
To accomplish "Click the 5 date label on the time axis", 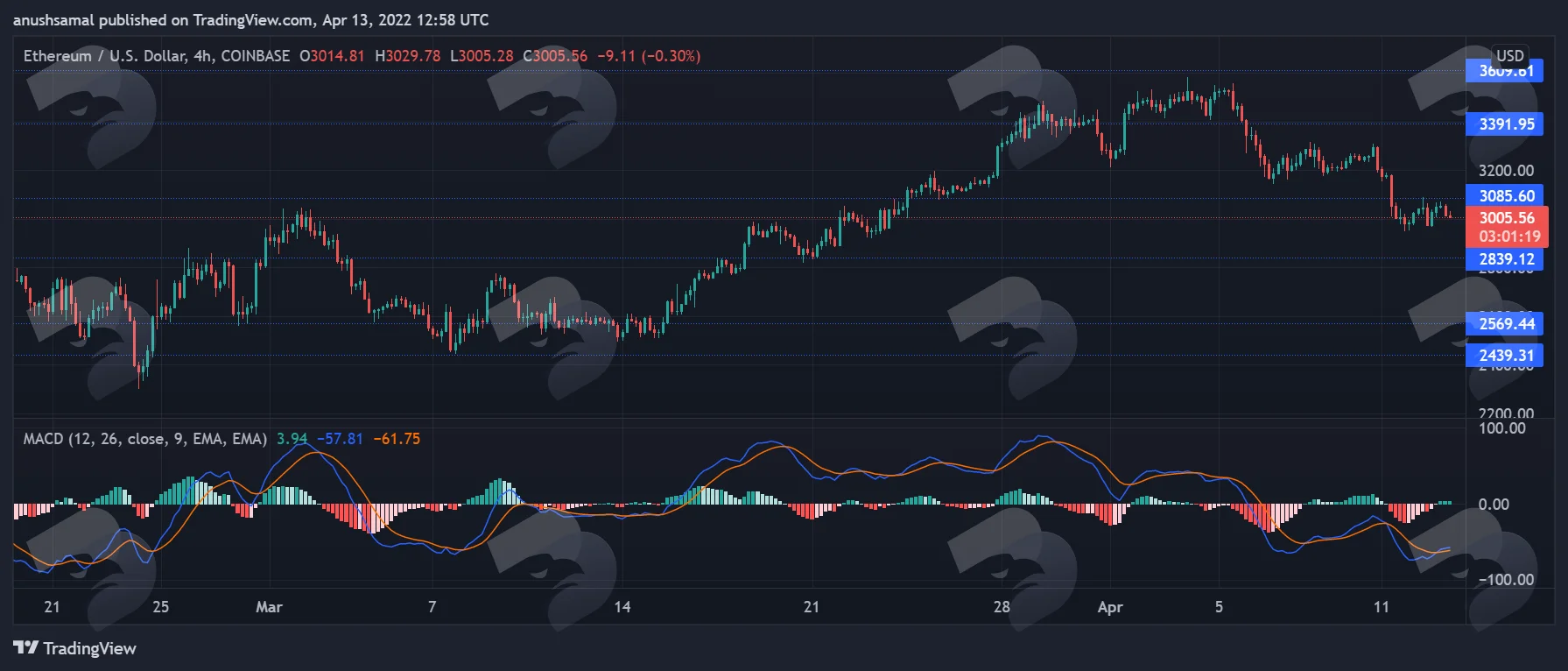I will point(1219,607).
